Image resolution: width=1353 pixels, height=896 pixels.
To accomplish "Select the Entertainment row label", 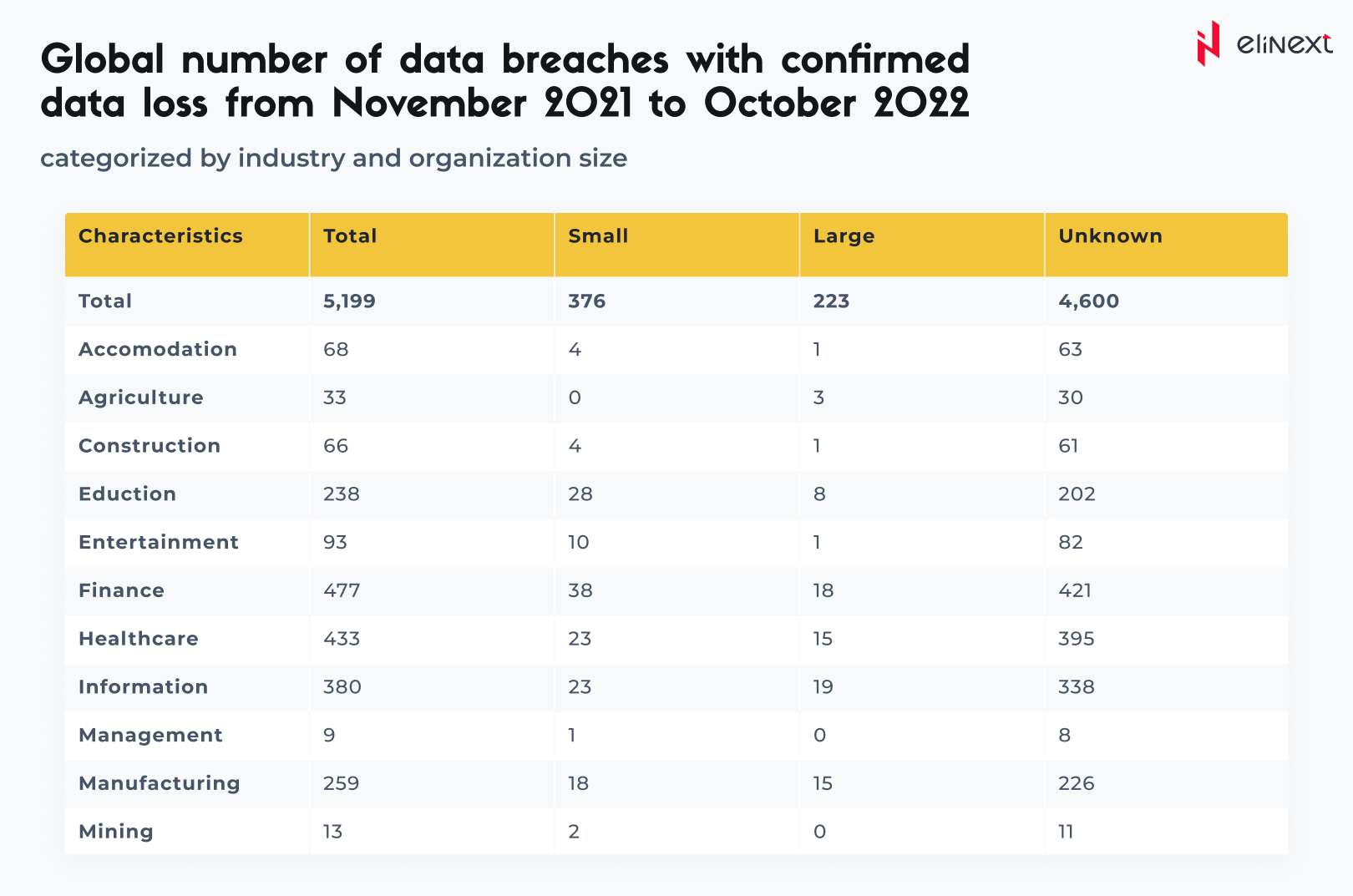I will tap(159, 543).
